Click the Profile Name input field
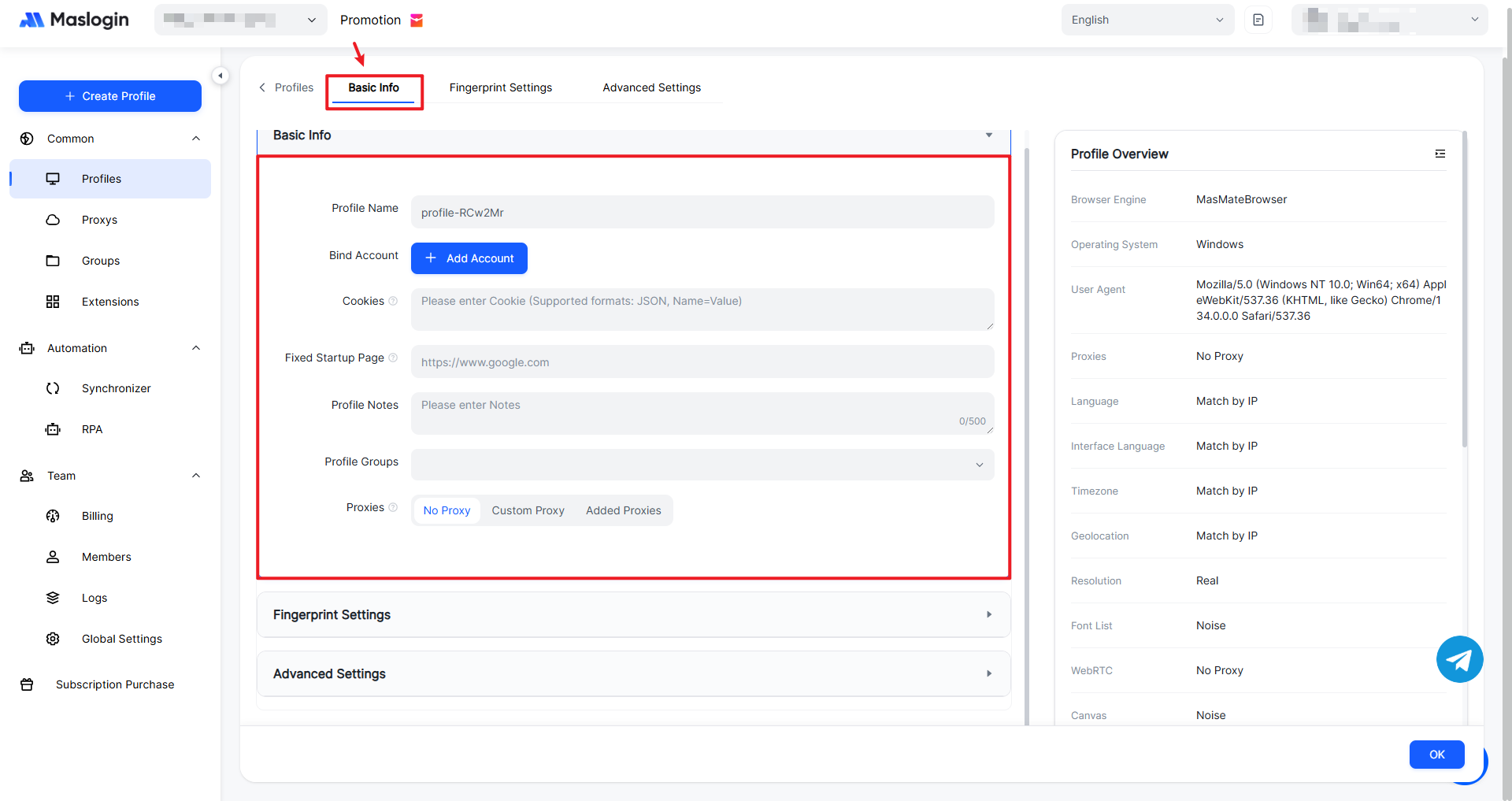Screen dimensions: 1512x801 702,213
